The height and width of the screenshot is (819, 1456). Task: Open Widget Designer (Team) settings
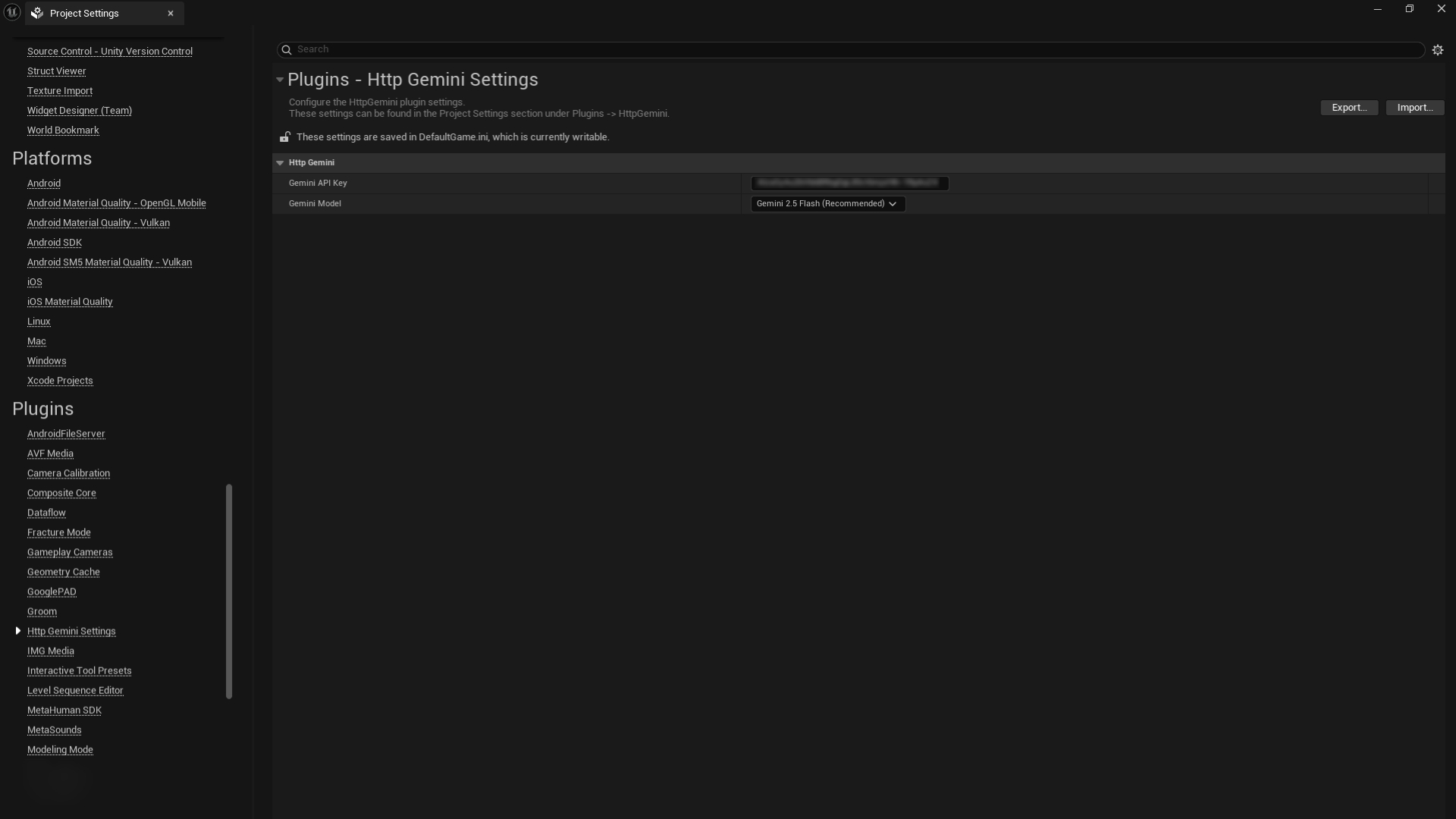(80, 111)
